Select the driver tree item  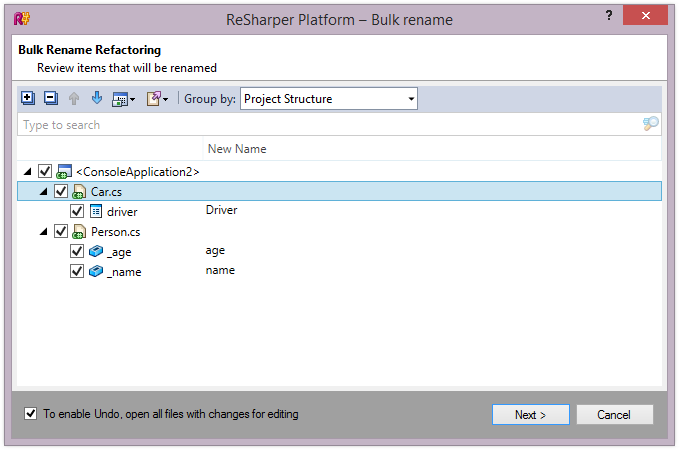[122, 212]
